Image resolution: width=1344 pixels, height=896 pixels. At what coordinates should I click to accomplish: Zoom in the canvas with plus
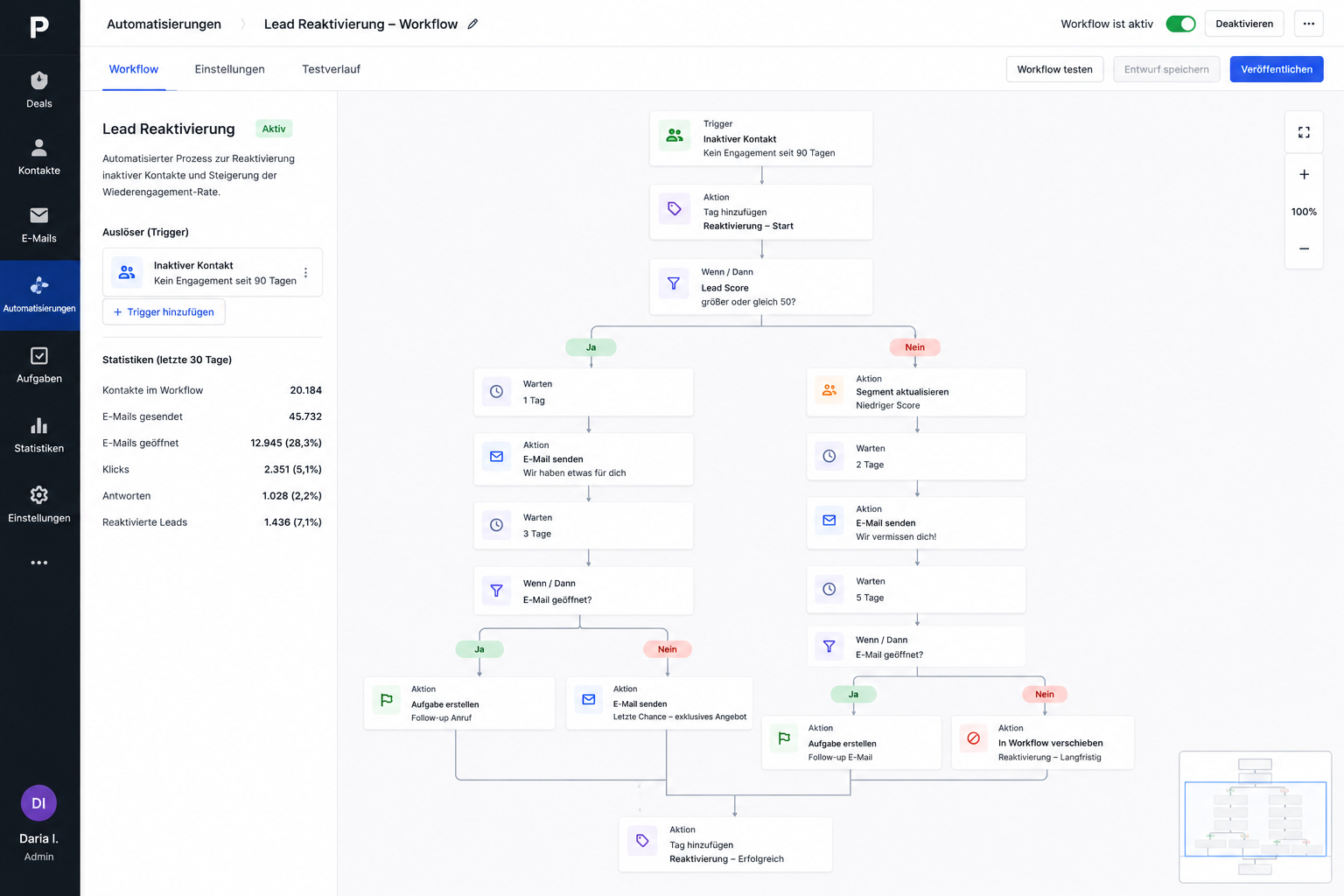(1304, 174)
